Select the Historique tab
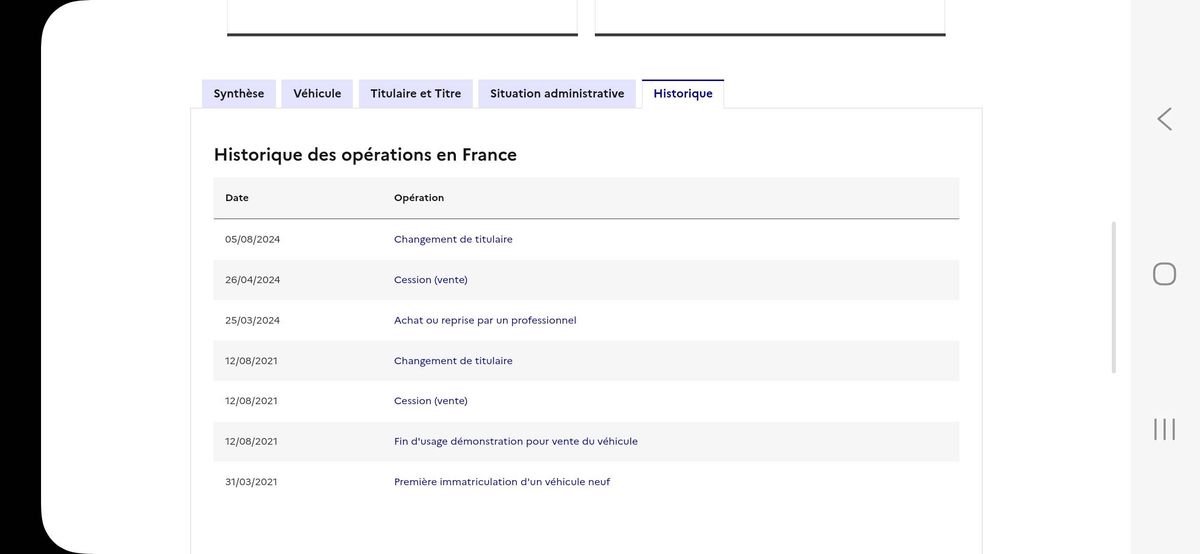Screen dimensions: 1200x554 (683, 94)
